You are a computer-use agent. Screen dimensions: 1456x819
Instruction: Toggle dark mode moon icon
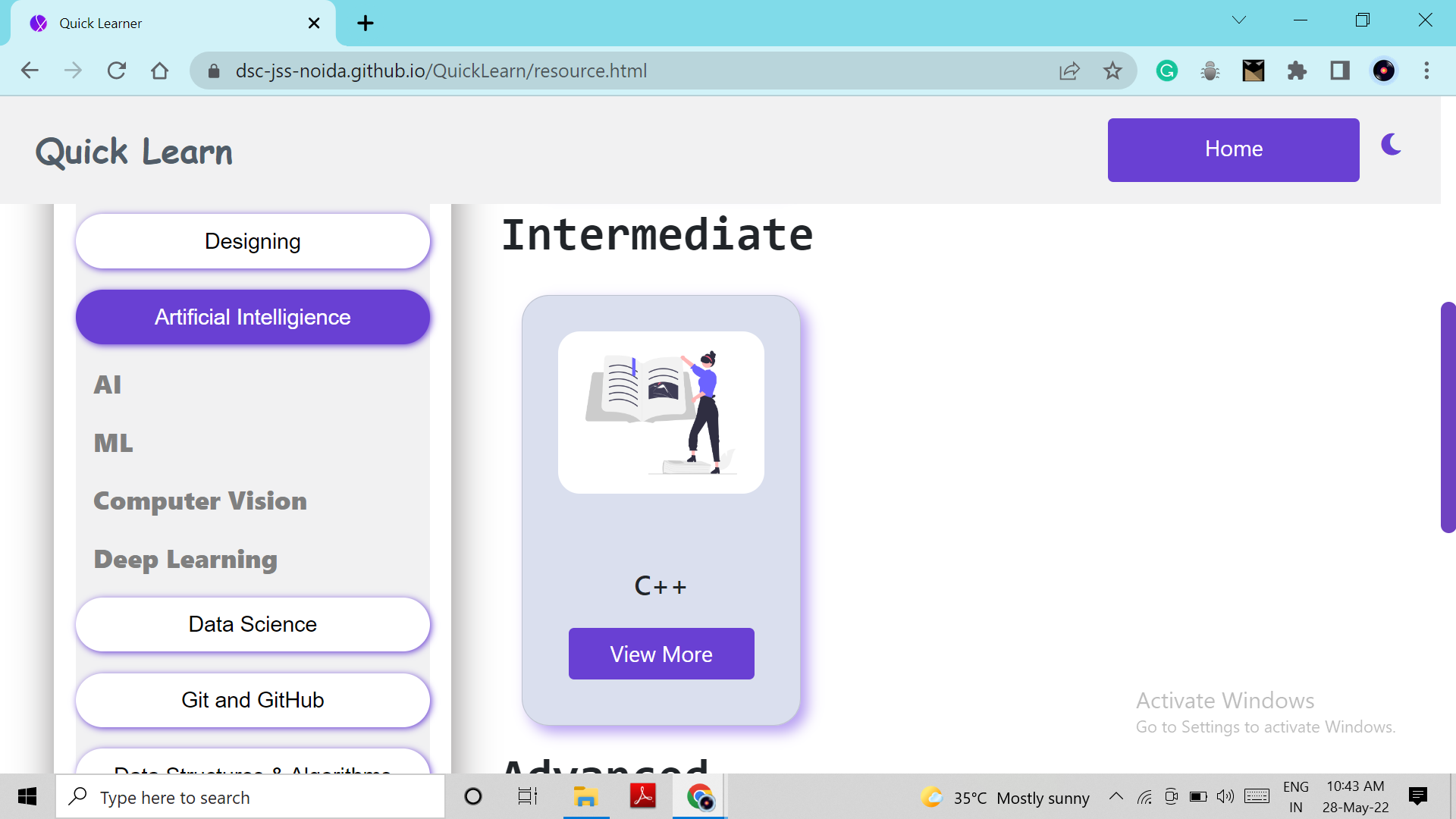click(x=1391, y=144)
